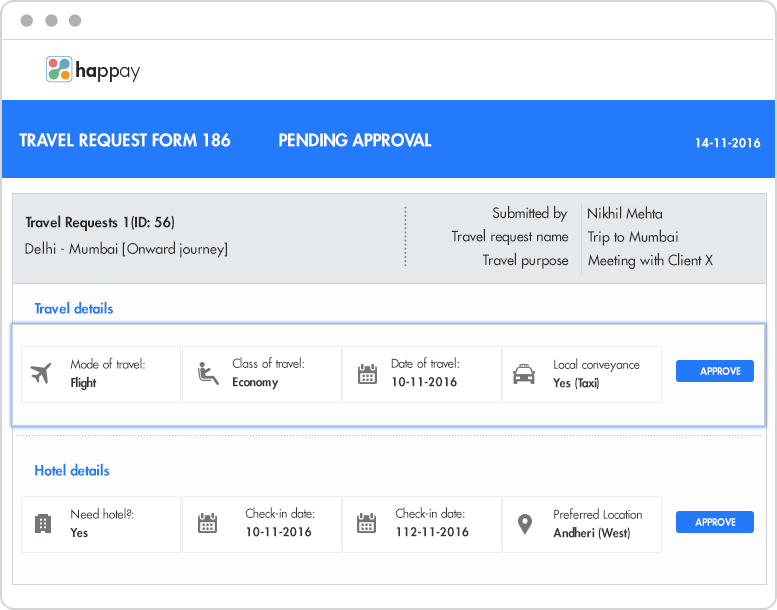Click the third maximize window dot
Image resolution: width=777 pixels, height=610 pixels.
click(75, 20)
